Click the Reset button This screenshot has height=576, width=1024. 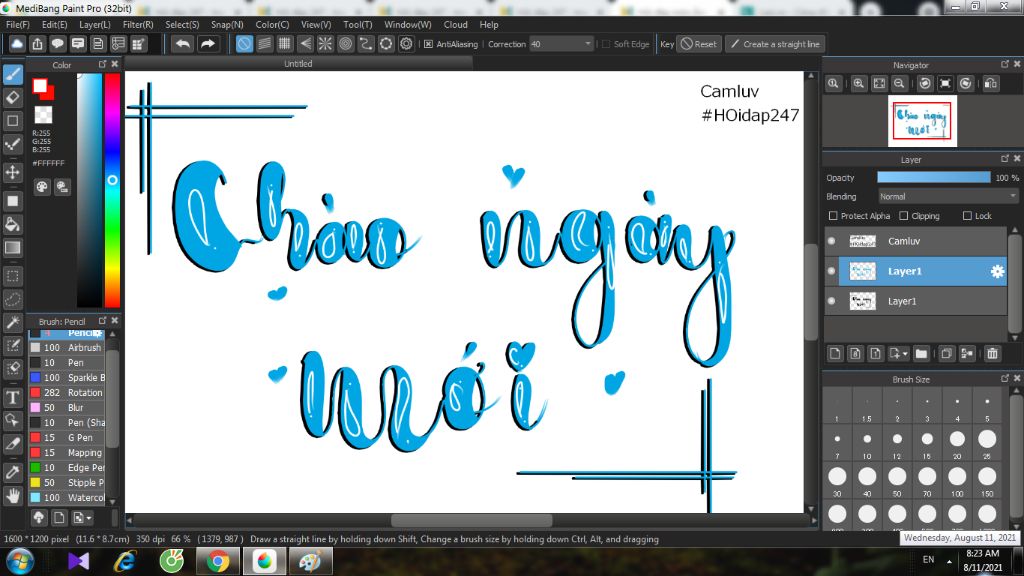click(x=699, y=44)
